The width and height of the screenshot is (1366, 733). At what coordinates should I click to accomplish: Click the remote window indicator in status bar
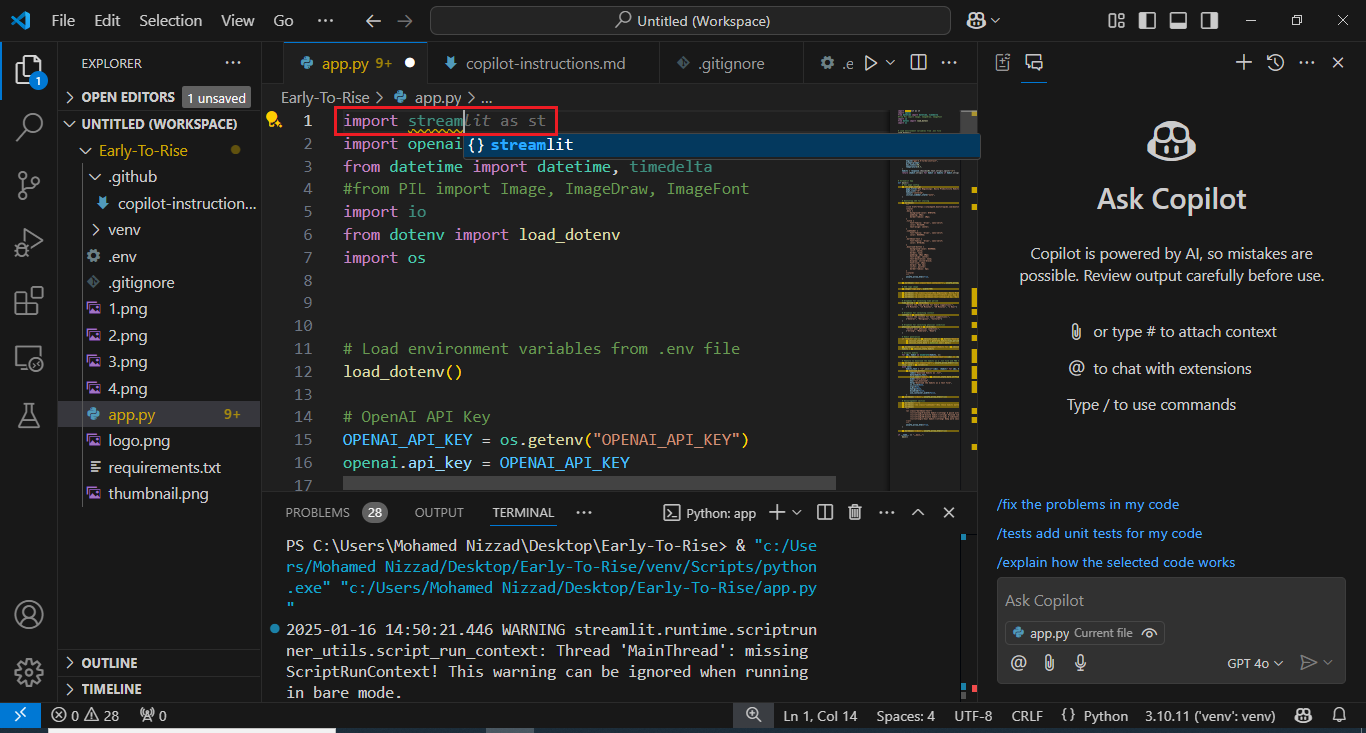tap(20, 715)
